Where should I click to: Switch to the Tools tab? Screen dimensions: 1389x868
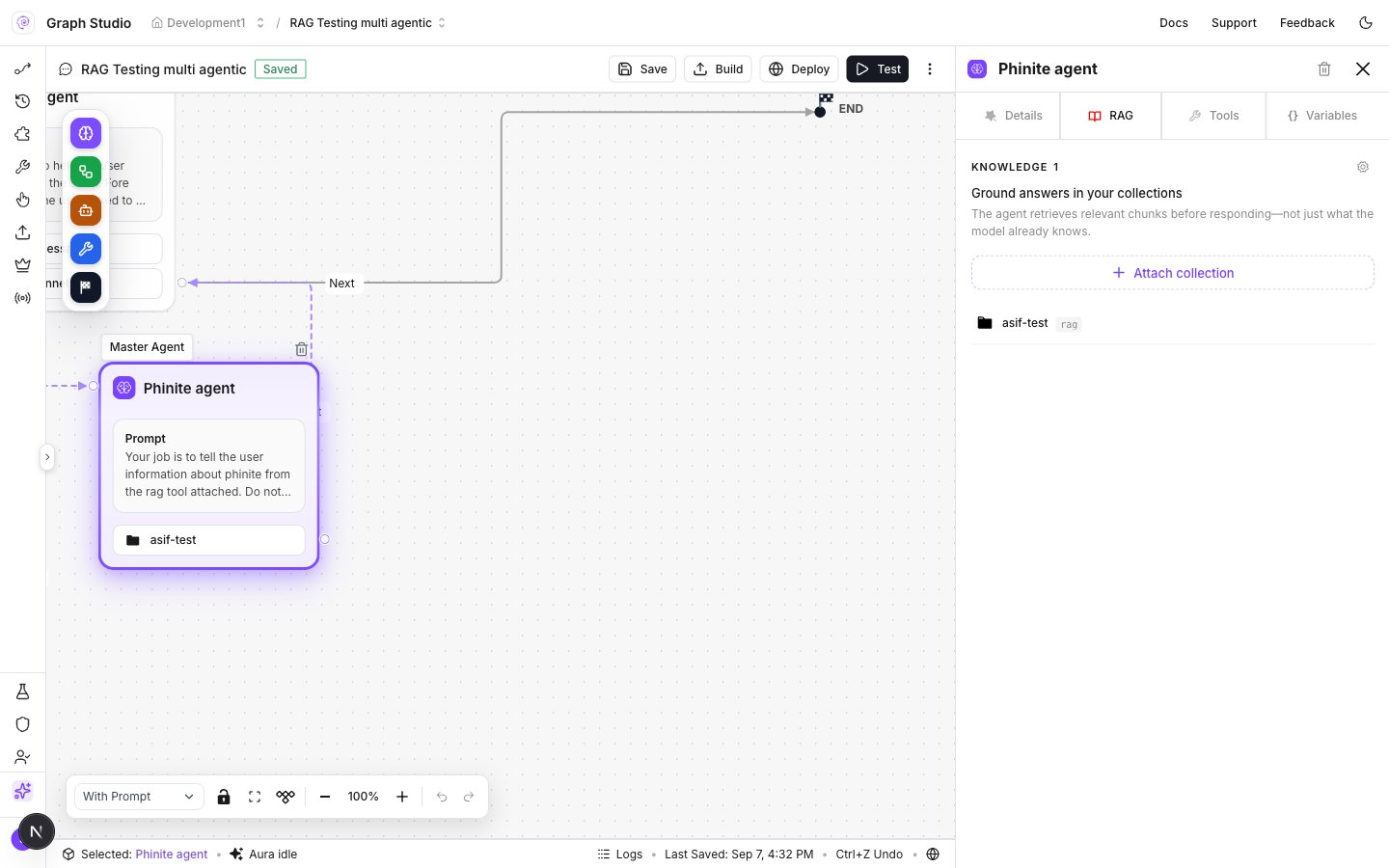coord(1213,116)
